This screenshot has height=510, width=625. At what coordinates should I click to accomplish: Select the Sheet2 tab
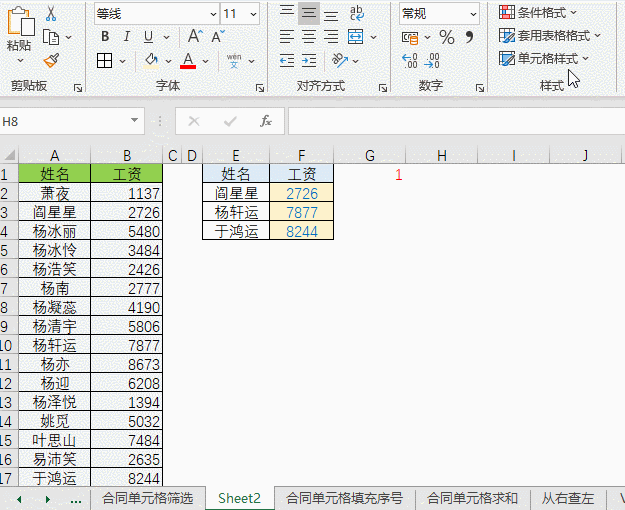coord(240,498)
